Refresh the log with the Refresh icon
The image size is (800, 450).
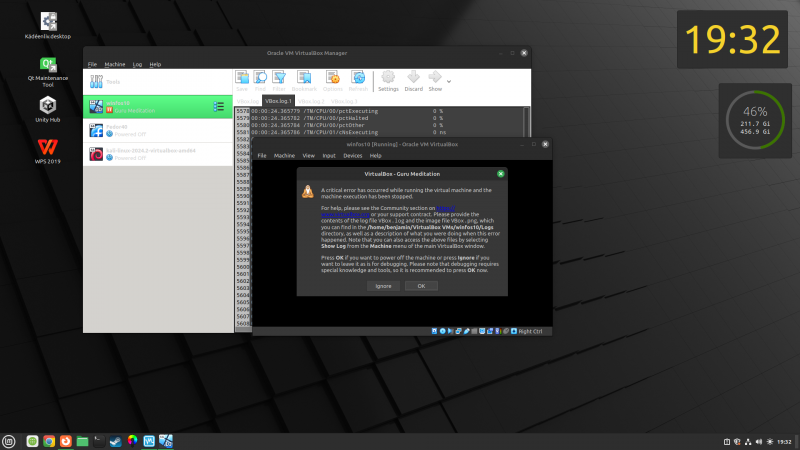(358, 81)
